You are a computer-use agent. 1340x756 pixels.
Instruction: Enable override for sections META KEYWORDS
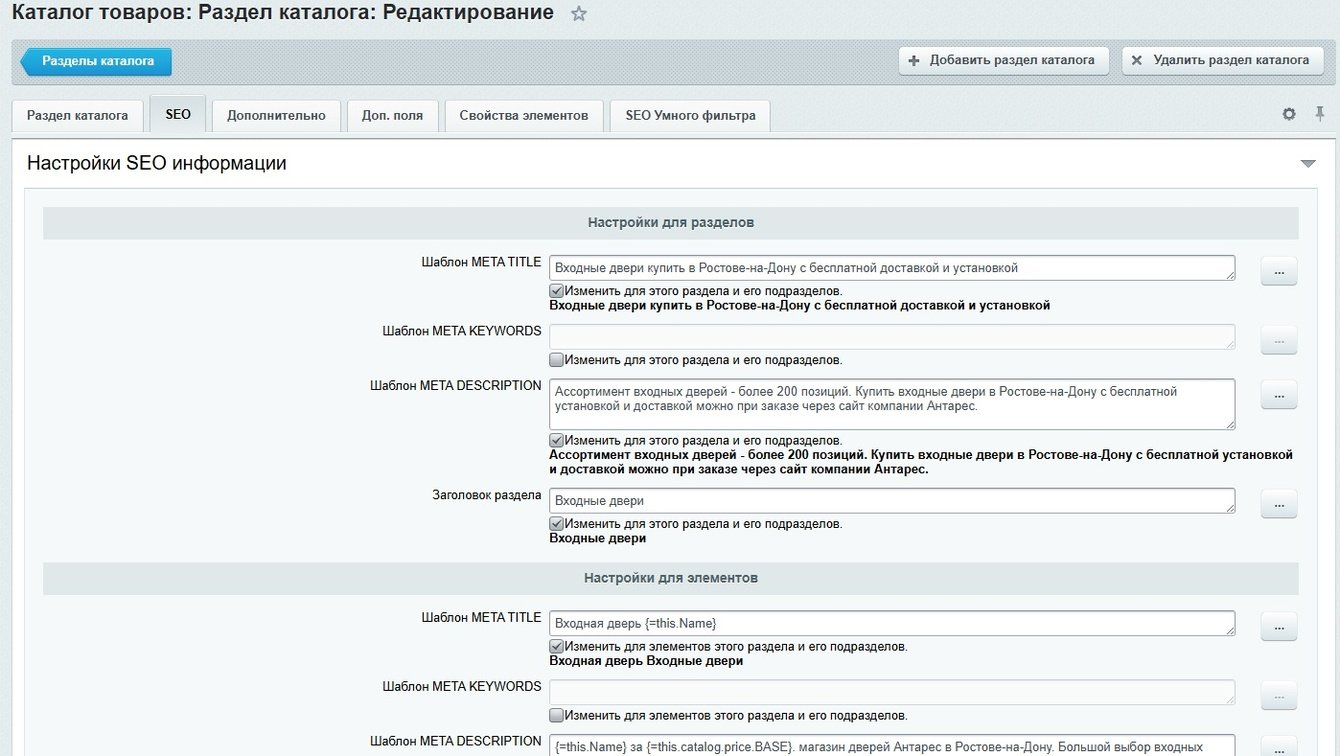click(x=557, y=360)
